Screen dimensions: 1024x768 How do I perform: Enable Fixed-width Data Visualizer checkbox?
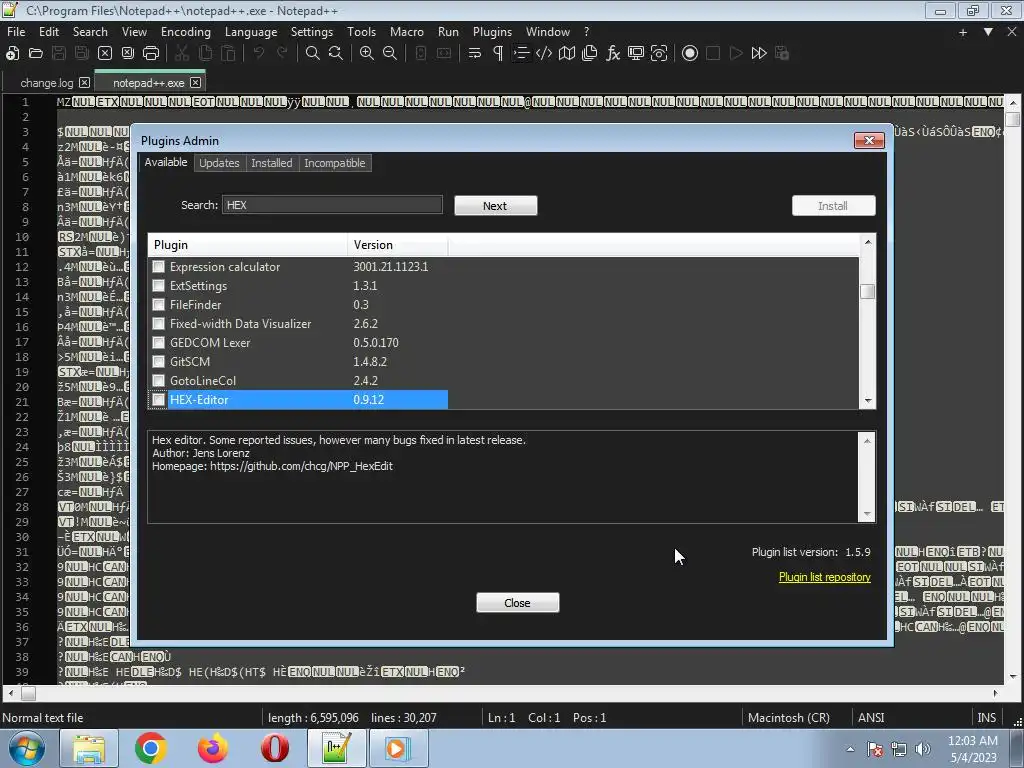[159, 323]
